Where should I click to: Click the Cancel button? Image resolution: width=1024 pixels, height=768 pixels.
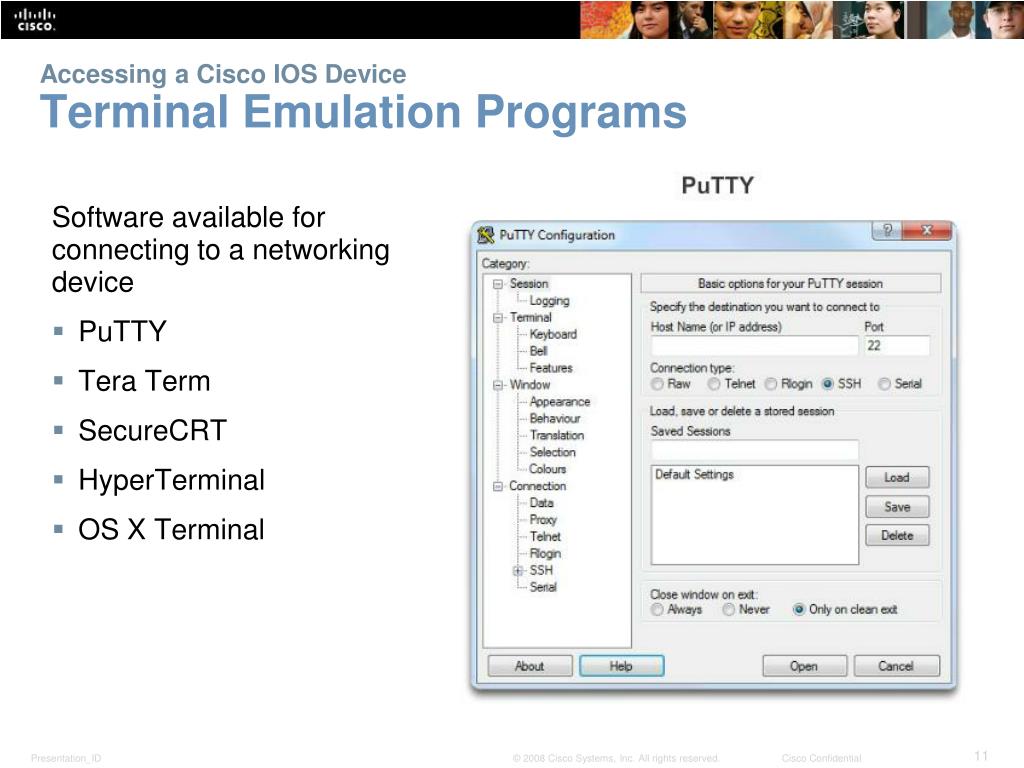click(896, 666)
